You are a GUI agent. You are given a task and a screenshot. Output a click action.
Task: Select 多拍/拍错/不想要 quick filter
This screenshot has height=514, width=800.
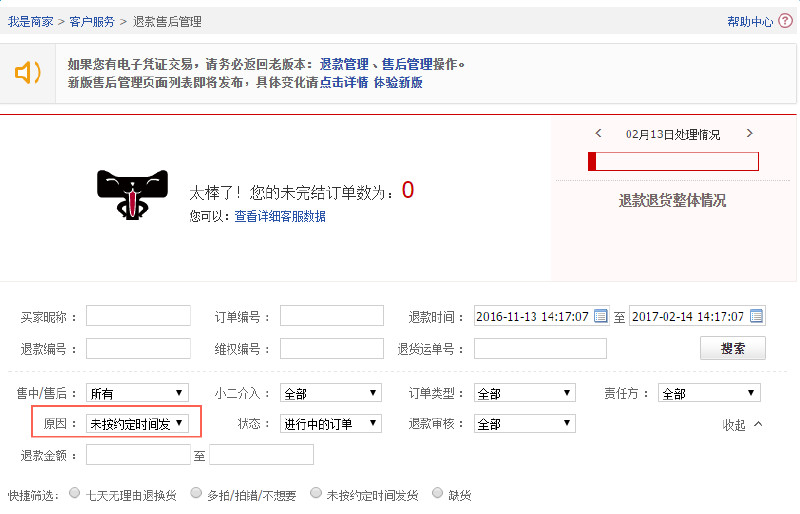(197, 494)
